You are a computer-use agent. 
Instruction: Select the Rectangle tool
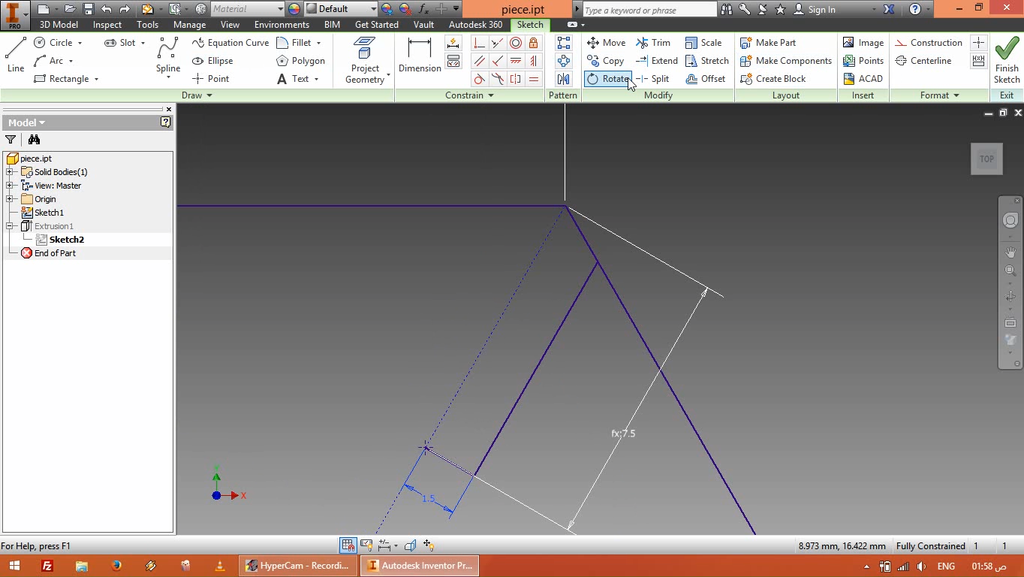(x=61, y=78)
